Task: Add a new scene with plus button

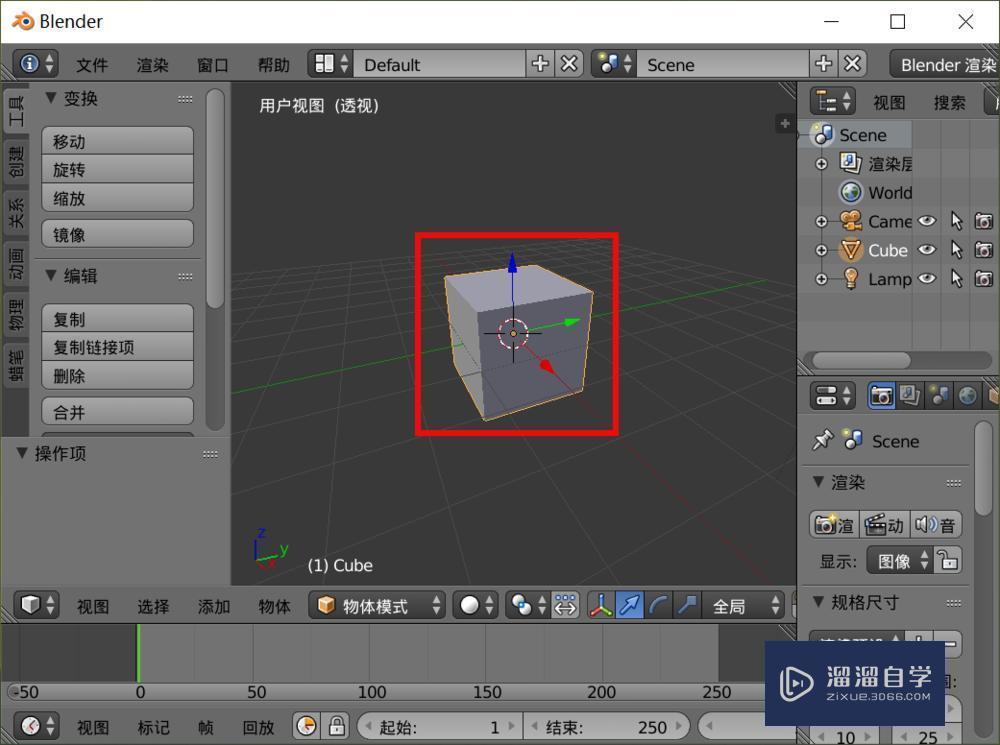Action: [x=823, y=64]
